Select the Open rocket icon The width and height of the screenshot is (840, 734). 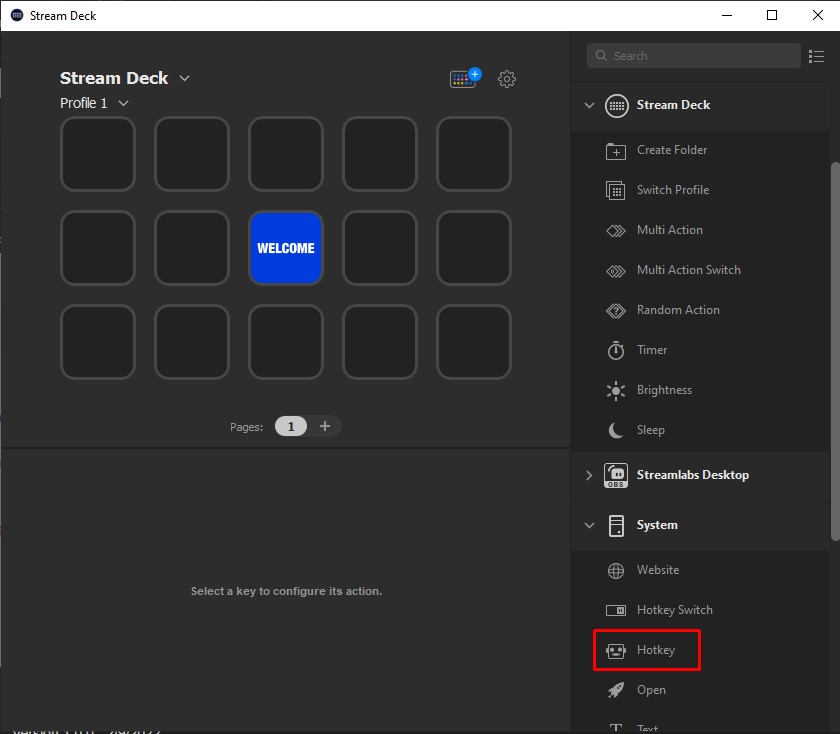[x=616, y=690]
